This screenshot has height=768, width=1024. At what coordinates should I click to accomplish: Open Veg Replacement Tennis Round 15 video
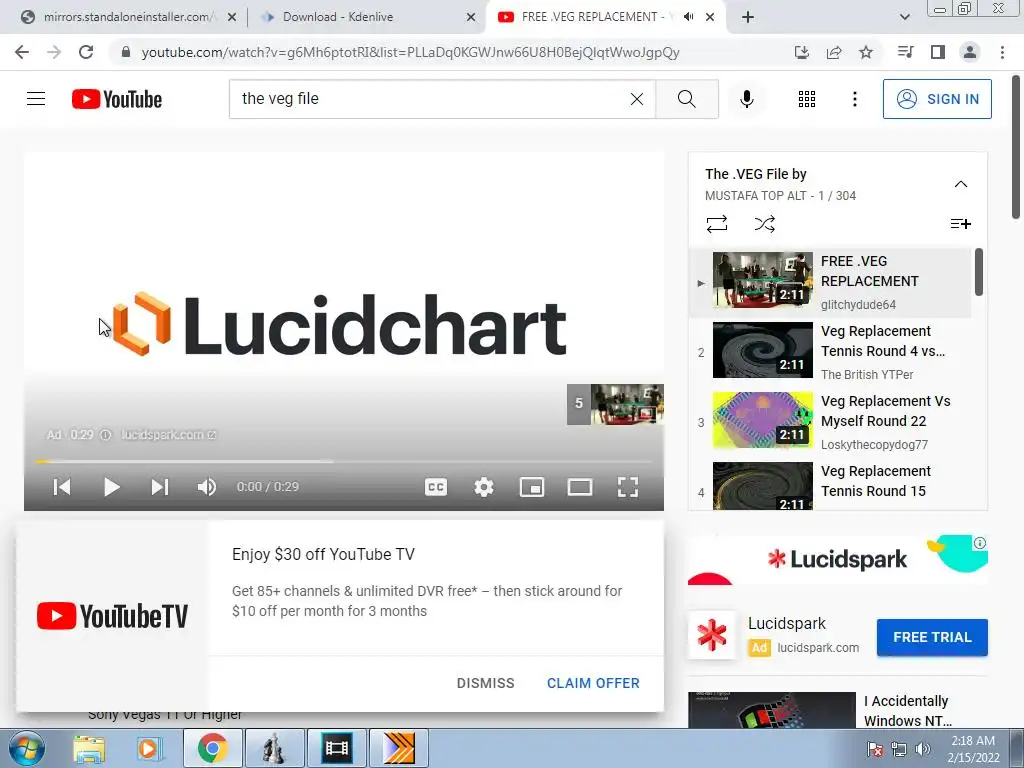point(829,485)
